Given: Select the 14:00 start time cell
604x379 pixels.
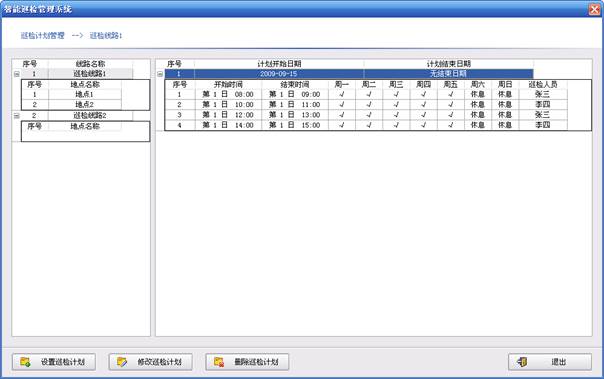Looking at the screenshot, I should point(228,125).
